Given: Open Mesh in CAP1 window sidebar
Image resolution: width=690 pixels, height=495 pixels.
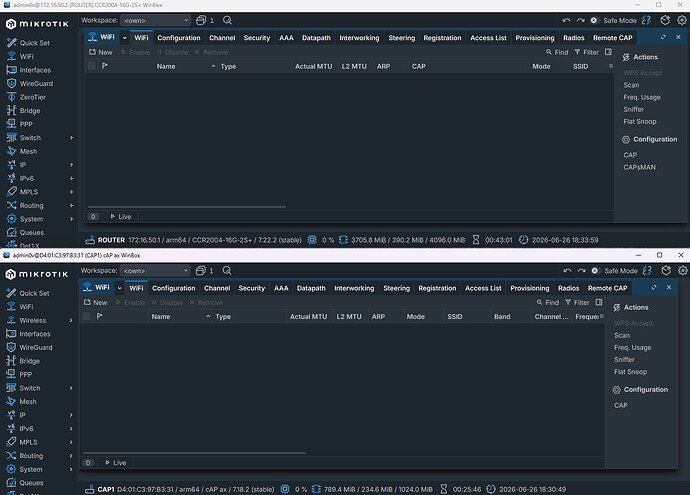Looking at the screenshot, I should coord(21,402).
